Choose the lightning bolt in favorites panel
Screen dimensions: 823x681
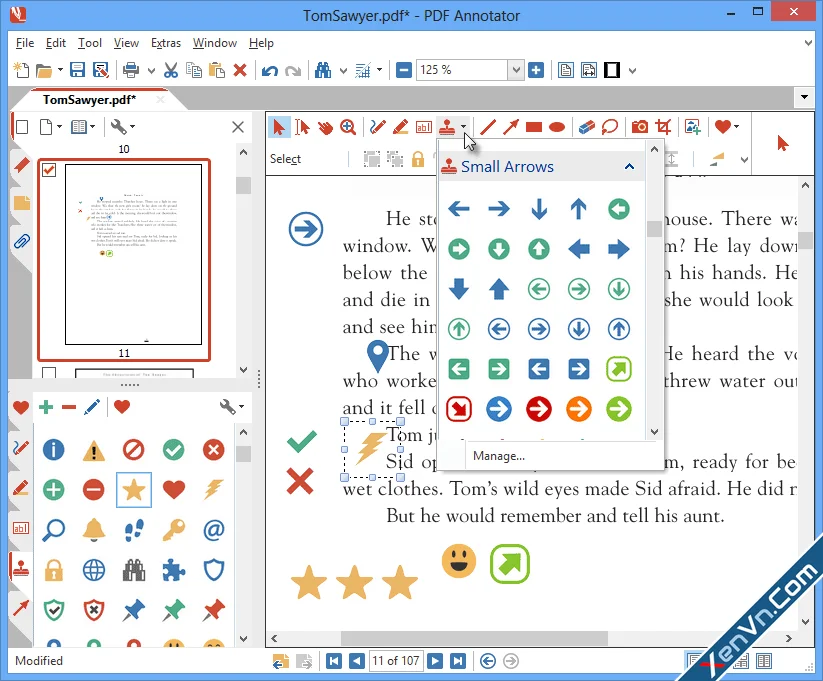click(214, 490)
